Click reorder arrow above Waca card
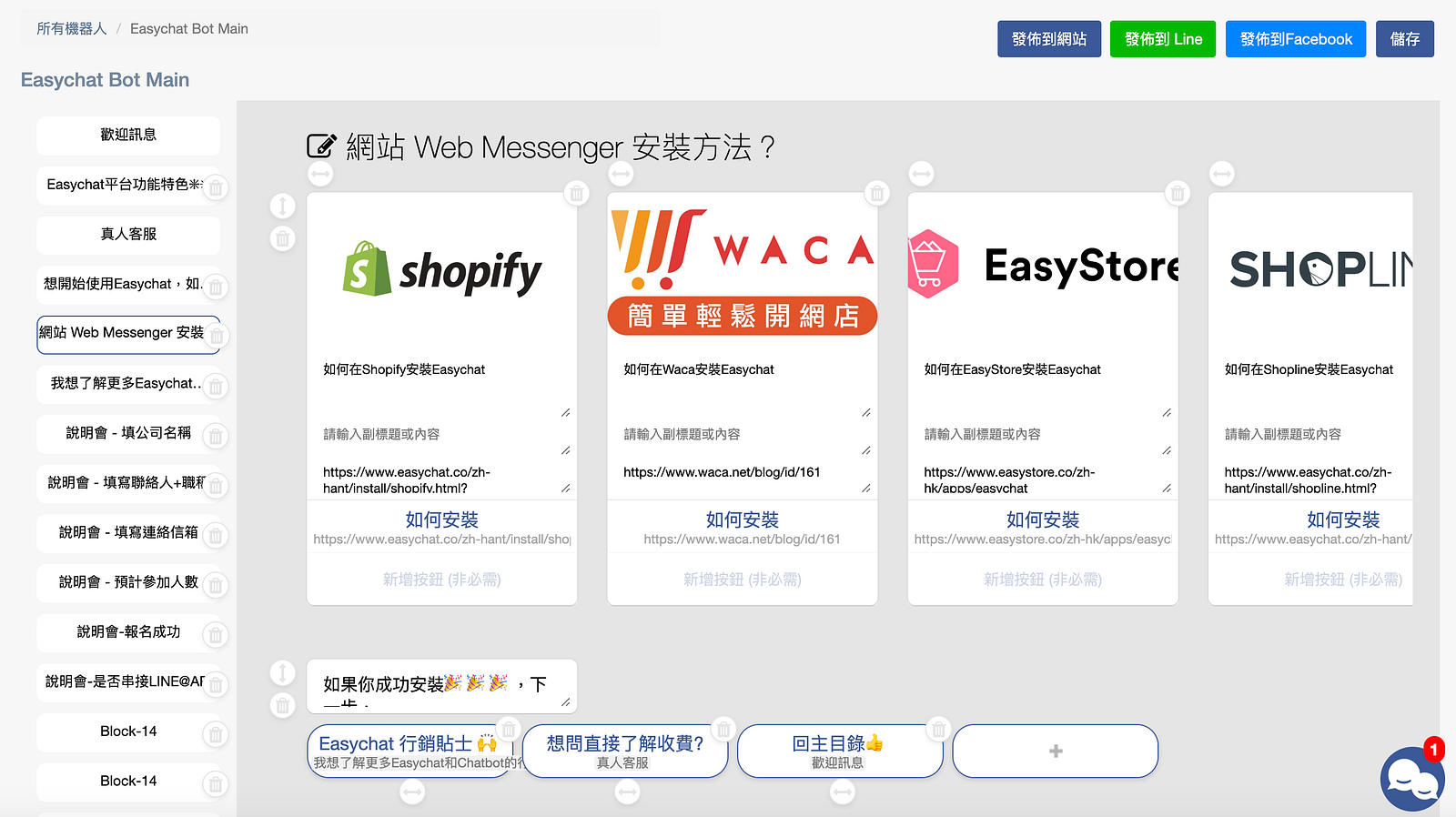Screen dimensions: 1456x817 (621, 173)
